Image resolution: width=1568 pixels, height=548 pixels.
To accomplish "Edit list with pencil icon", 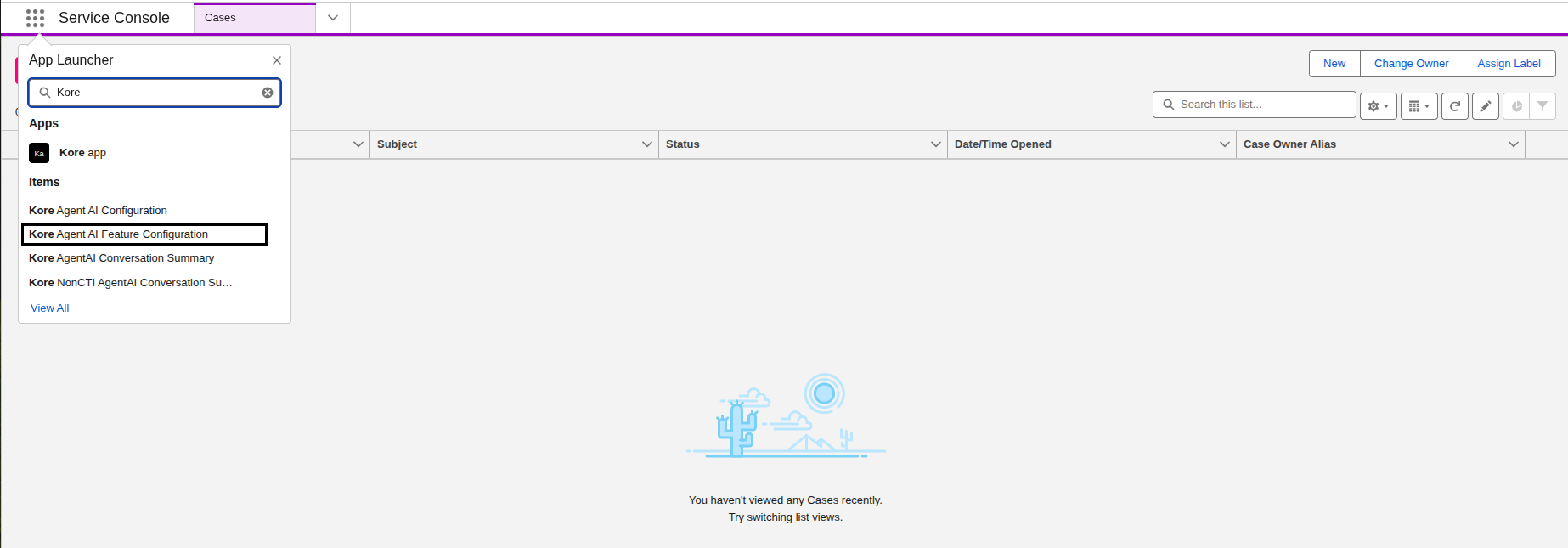I will [1486, 106].
